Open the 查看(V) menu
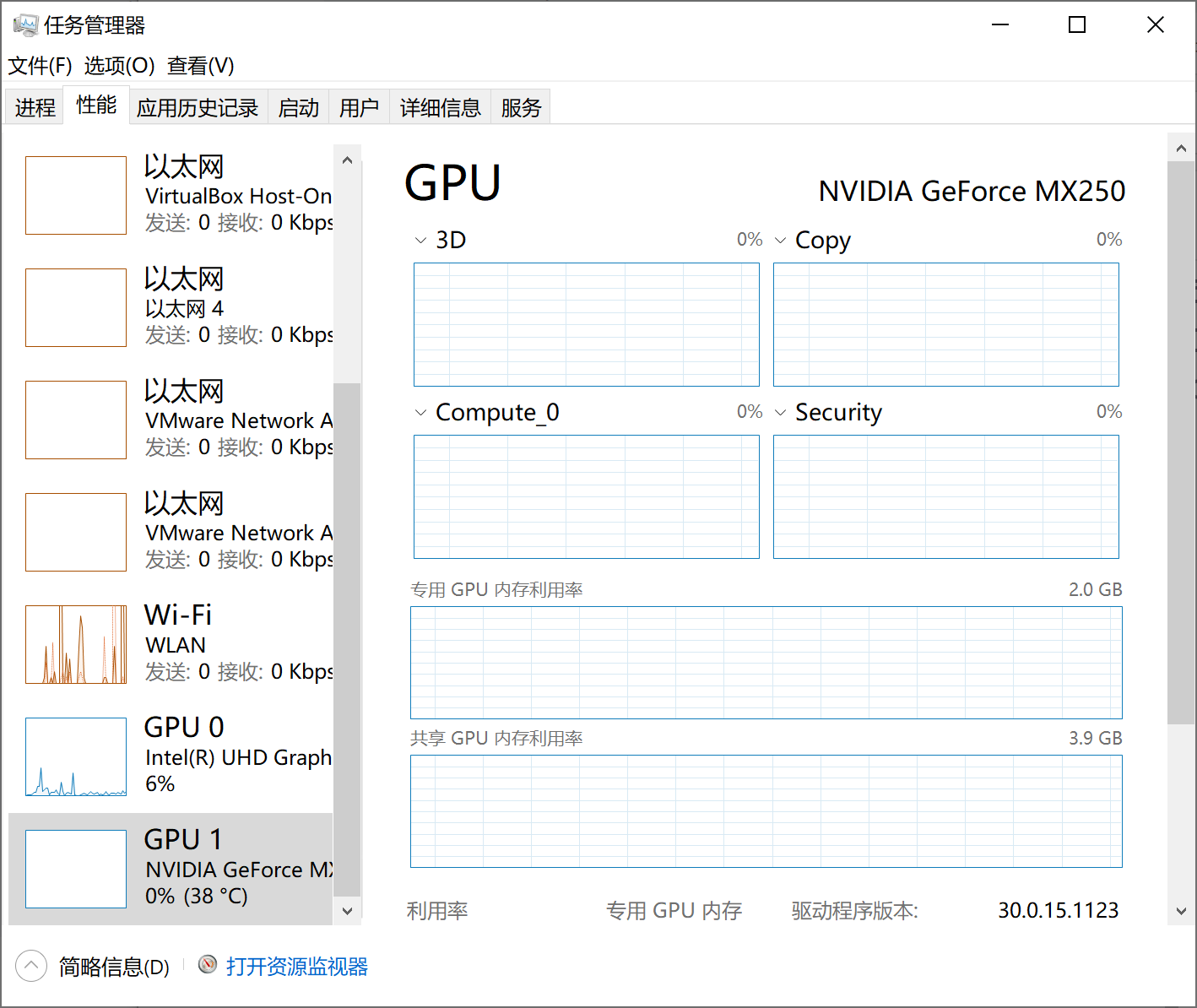The width and height of the screenshot is (1197, 1008). [x=201, y=66]
